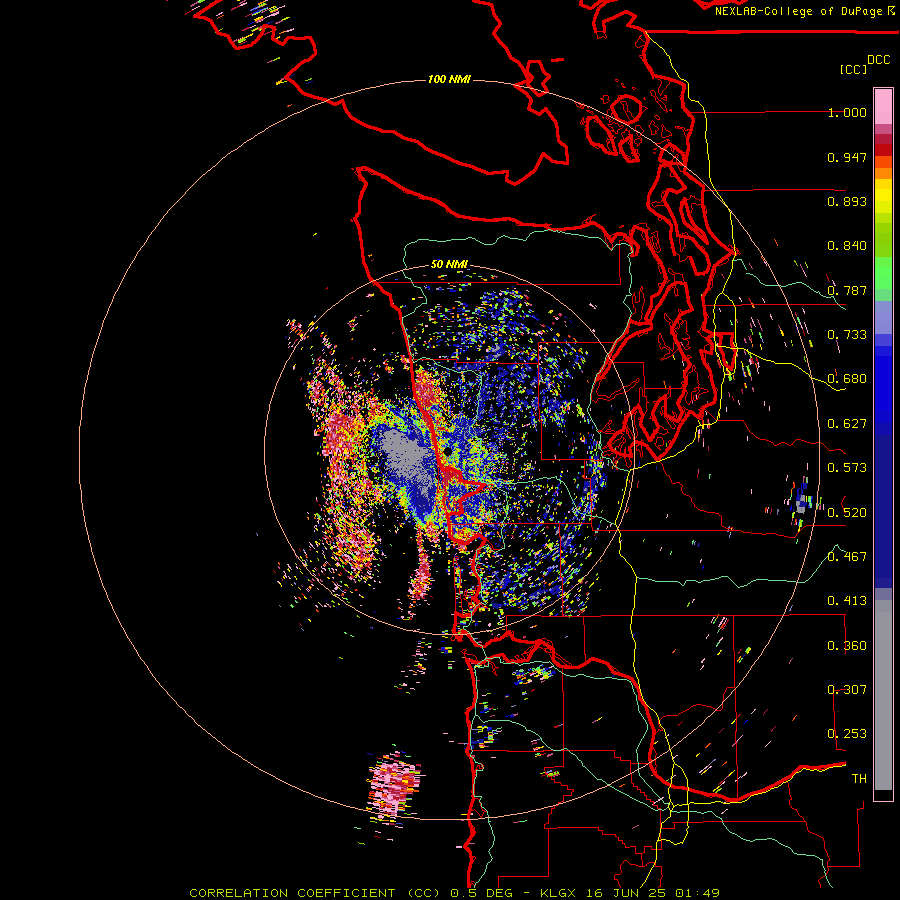Screen dimensions: 900x900
Task: Click the 50 NMI range ring label
Action: 449,265
